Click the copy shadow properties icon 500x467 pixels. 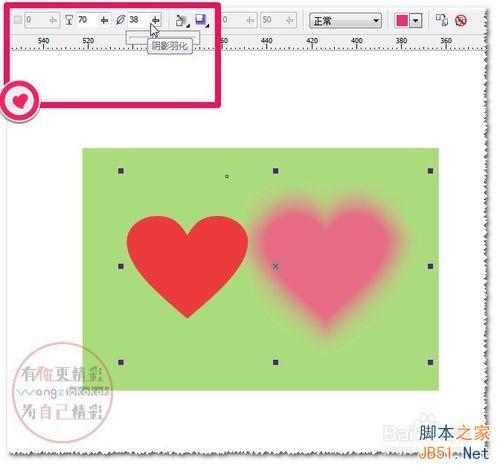pos(442,20)
